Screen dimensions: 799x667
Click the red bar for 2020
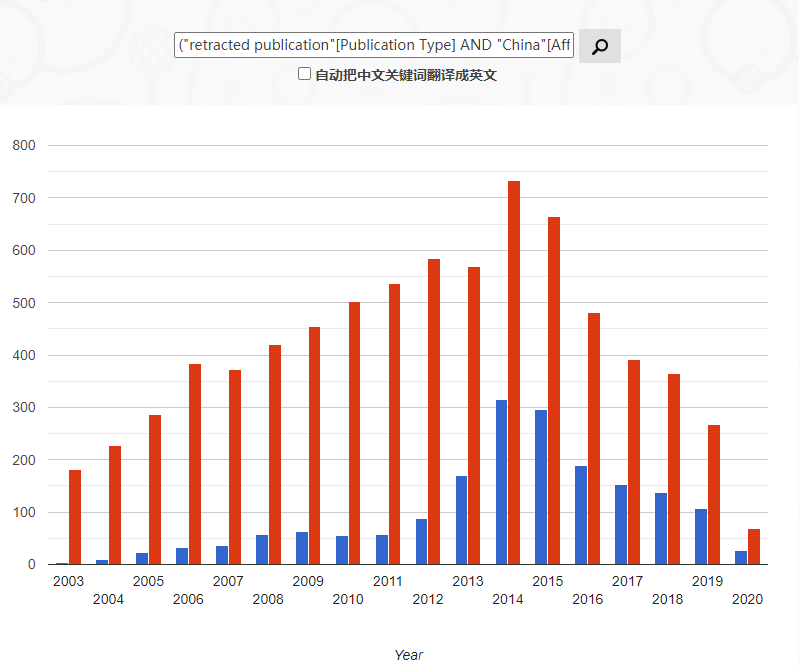pos(754,546)
